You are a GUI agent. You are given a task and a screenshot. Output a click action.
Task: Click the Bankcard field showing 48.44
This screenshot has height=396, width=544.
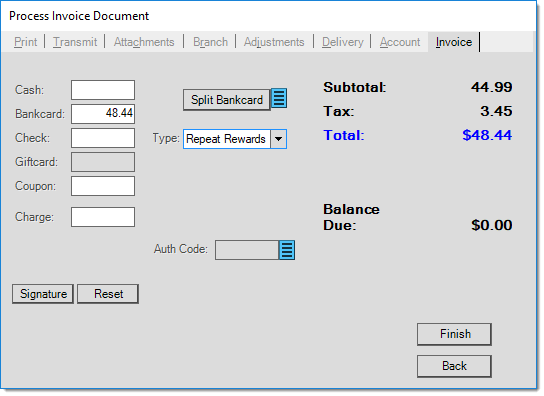[x=103, y=114]
